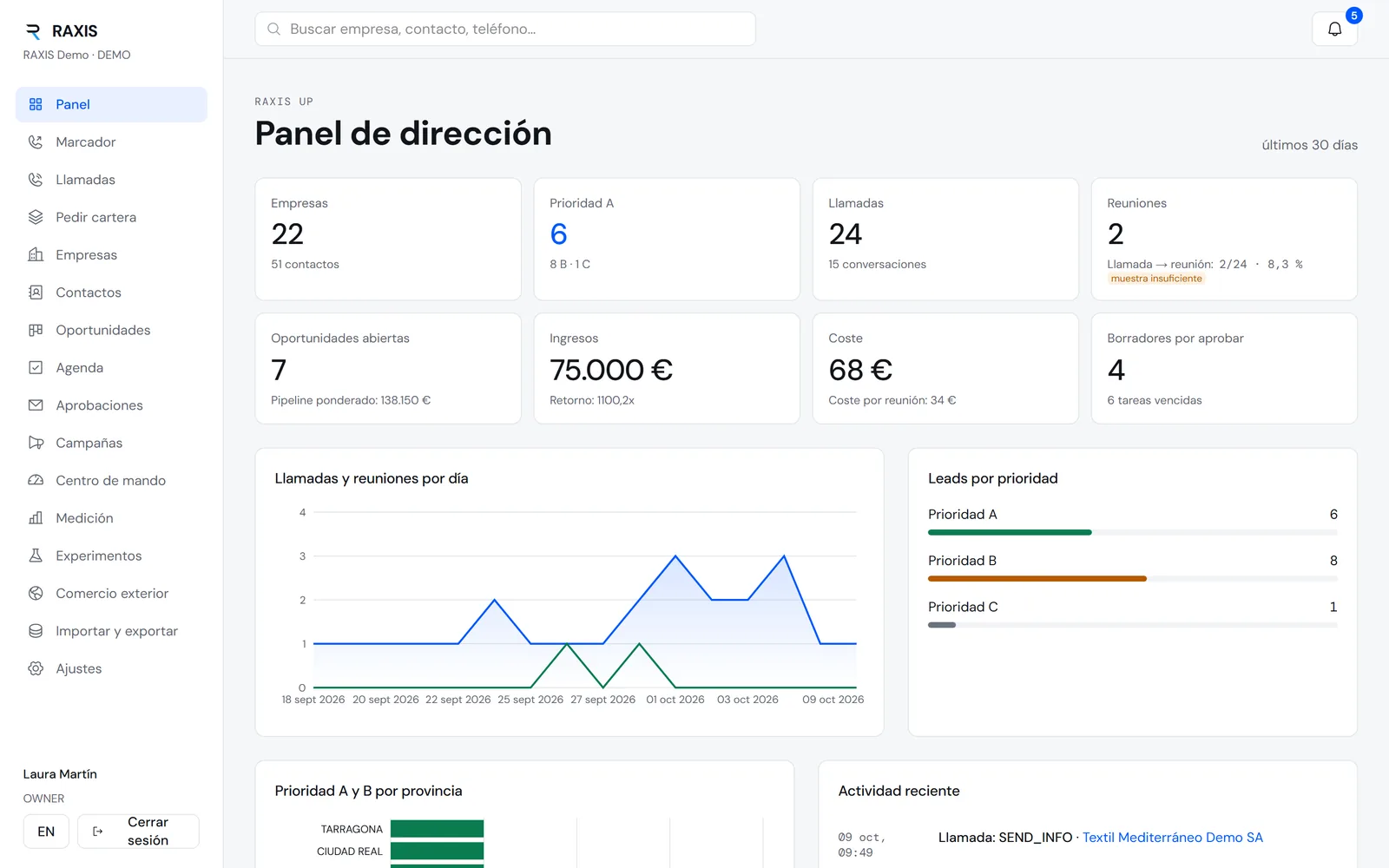The height and width of the screenshot is (868, 1389).
Task: Open Borradores por aprobar card
Action: click(1224, 369)
